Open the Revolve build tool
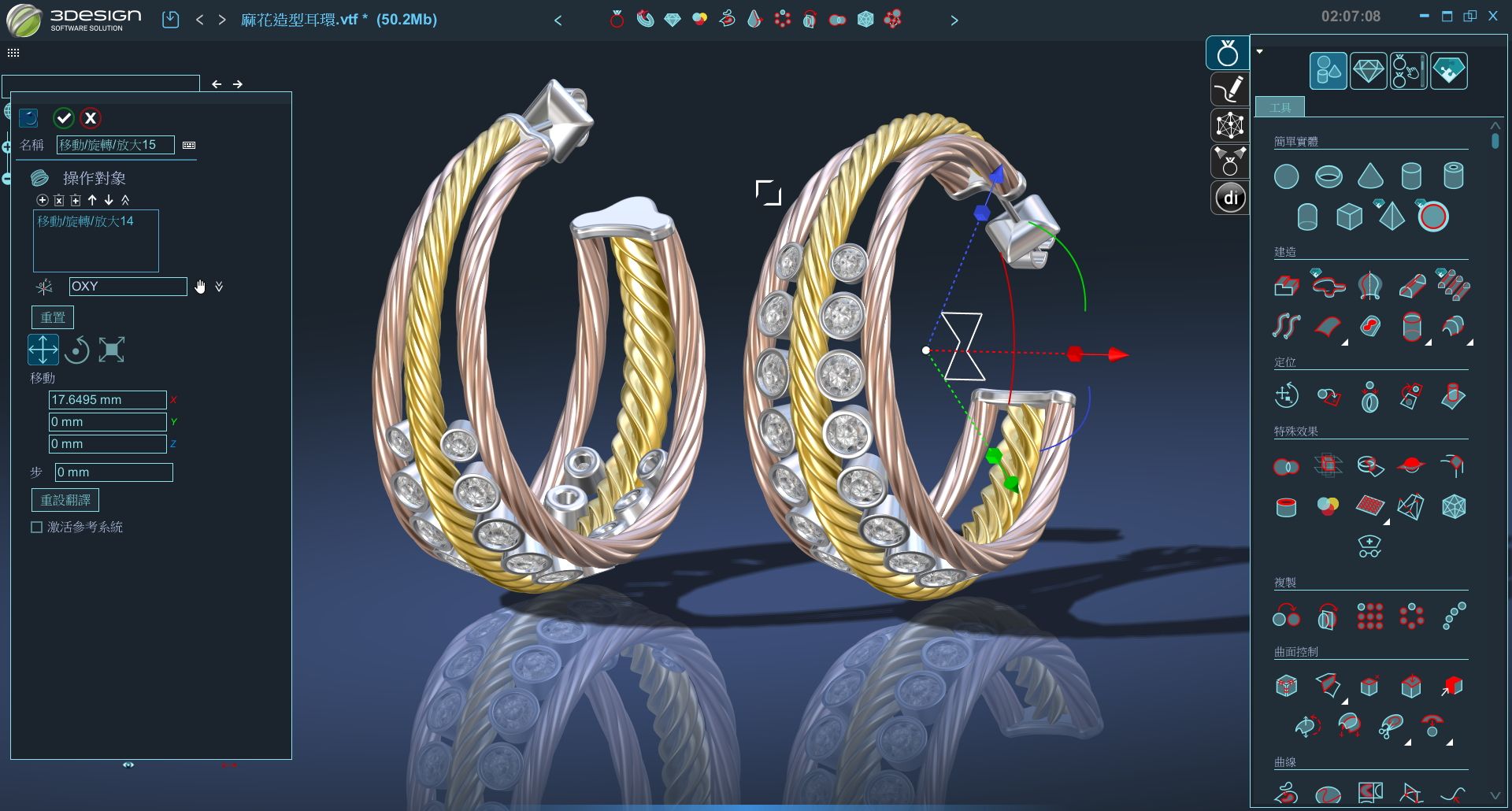 tap(1370, 286)
